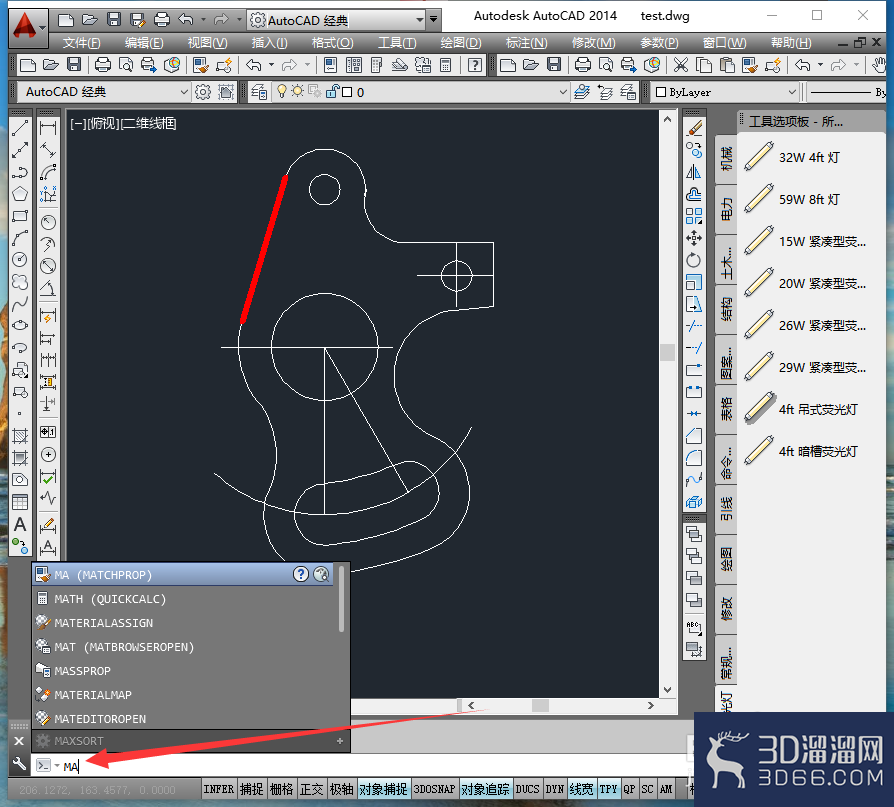Image resolution: width=894 pixels, height=807 pixels.
Task: Open the layer 0 dropdown list
Action: (x=562, y=92)
